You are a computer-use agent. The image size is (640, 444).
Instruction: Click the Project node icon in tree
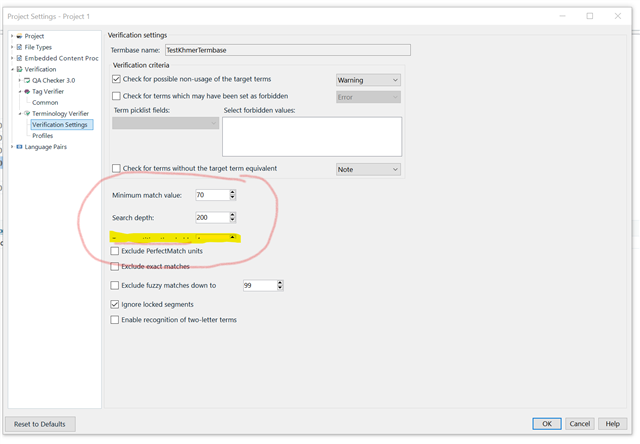[x=19, y=36]
